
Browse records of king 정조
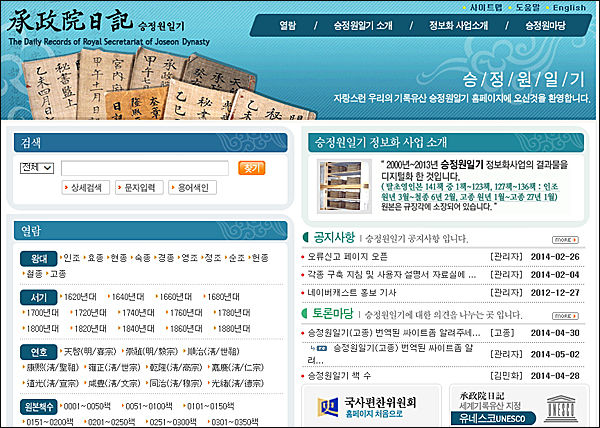click(x=213, y=258)
